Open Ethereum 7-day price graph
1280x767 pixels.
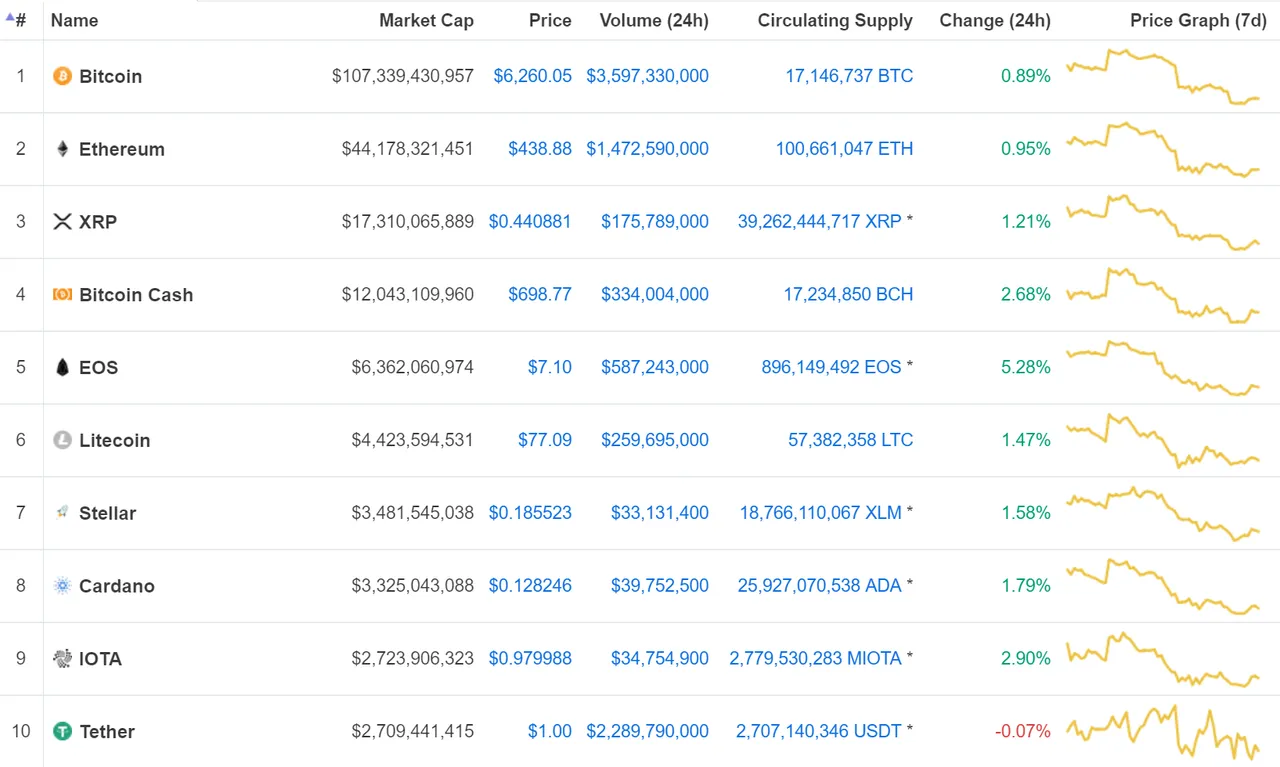coord(1164,149)
